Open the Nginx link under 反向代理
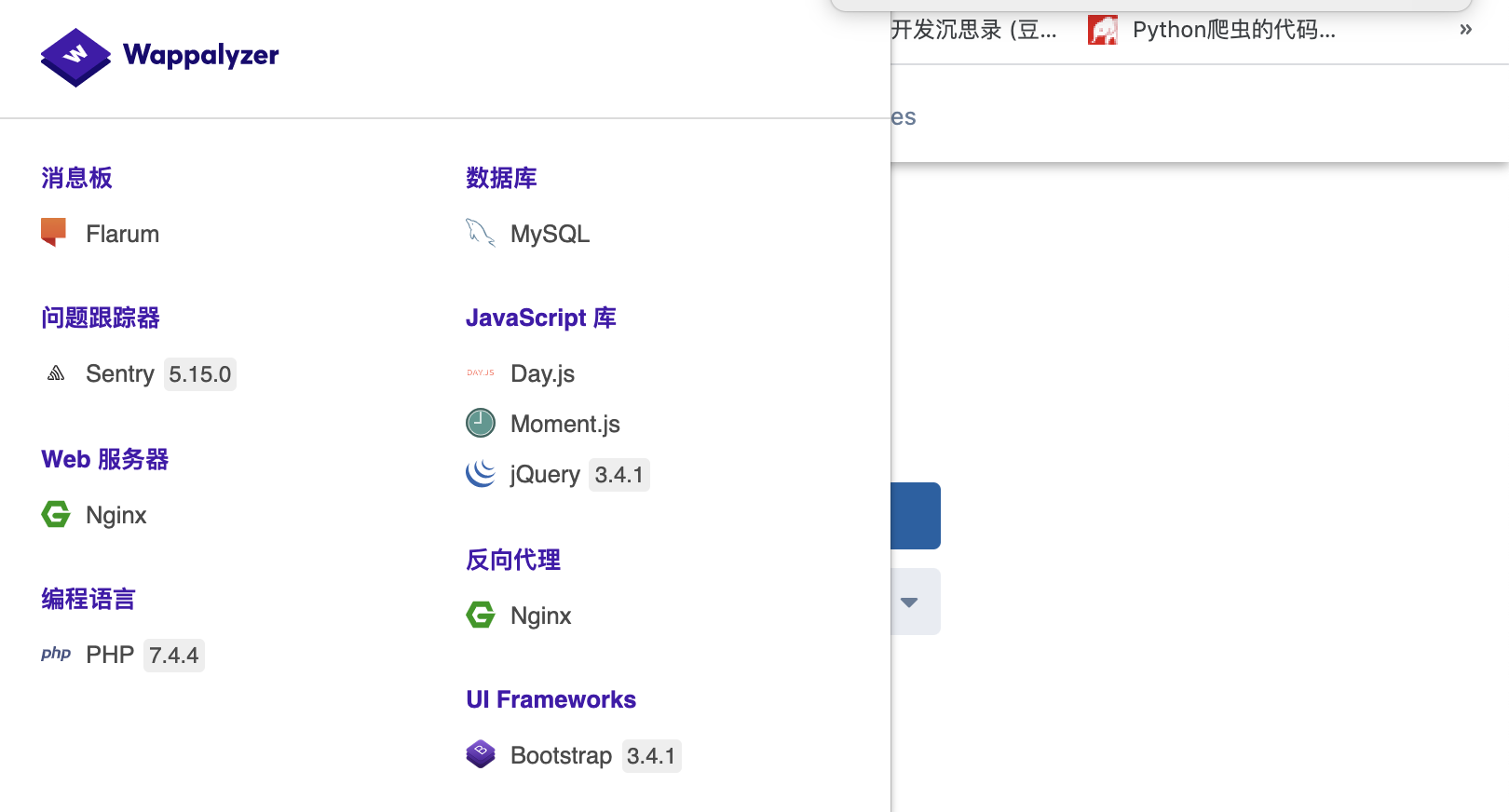The width and height of the screenshot is (1509, 812). (541, 616)
